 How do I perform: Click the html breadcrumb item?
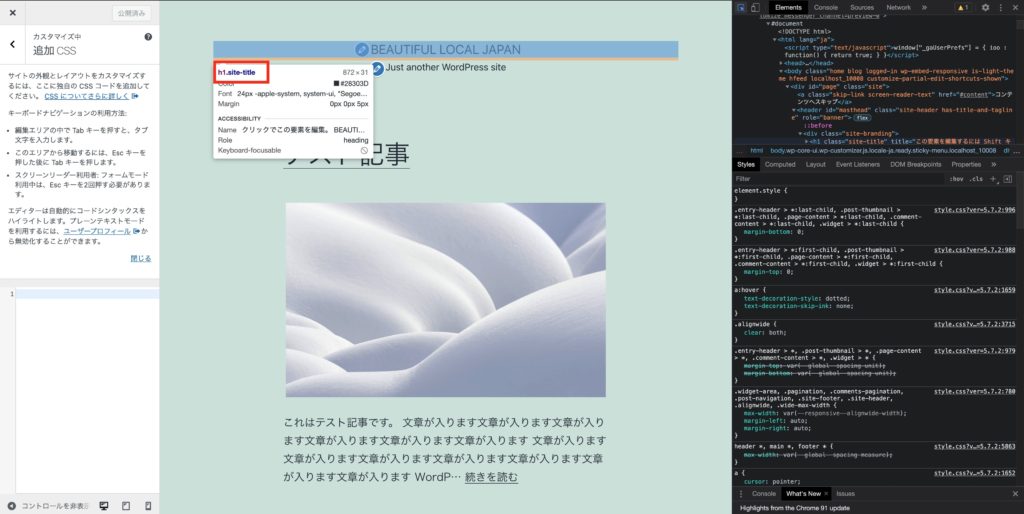click(756, 151)
